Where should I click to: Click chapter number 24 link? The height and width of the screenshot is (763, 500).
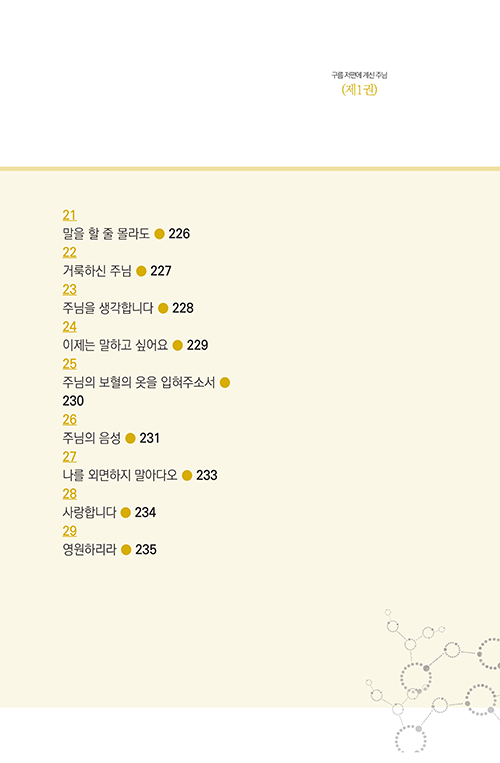(x=70, y=327)
